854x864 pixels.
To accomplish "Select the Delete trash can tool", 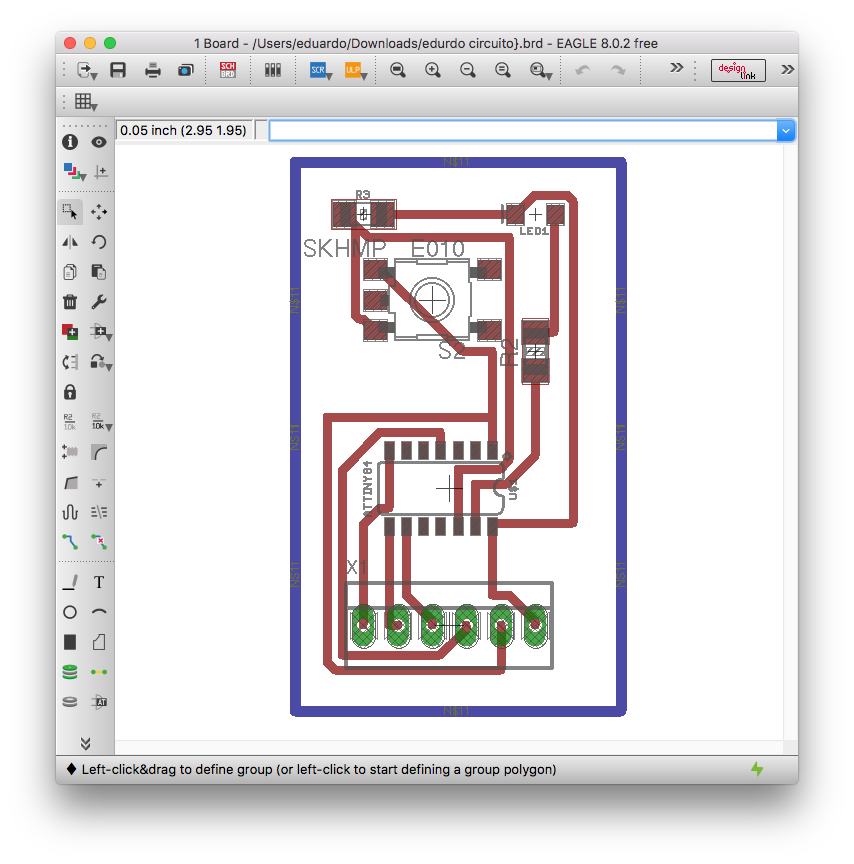I will [x=70, y=302].
